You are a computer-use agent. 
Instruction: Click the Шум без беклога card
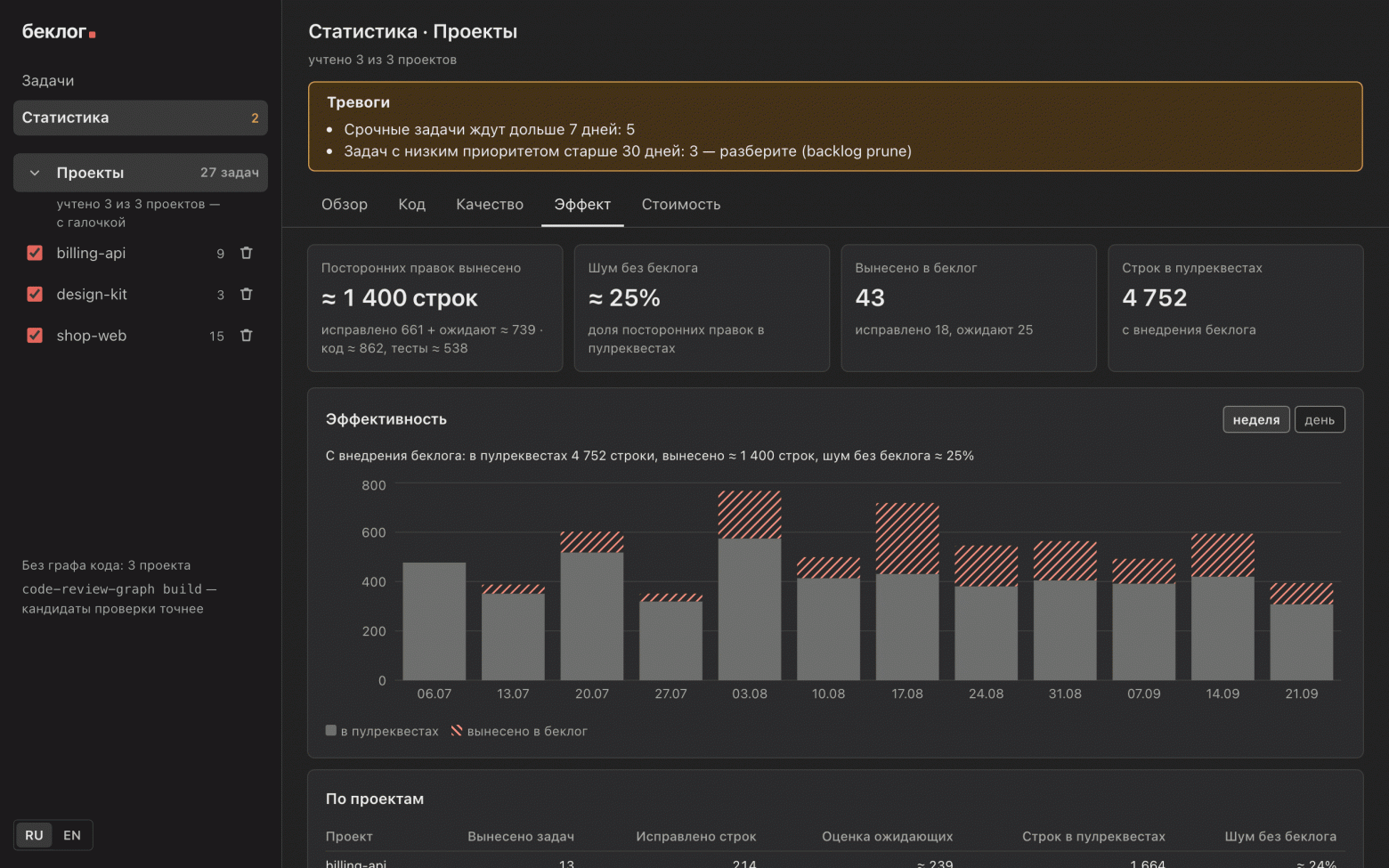coord(703,308)
